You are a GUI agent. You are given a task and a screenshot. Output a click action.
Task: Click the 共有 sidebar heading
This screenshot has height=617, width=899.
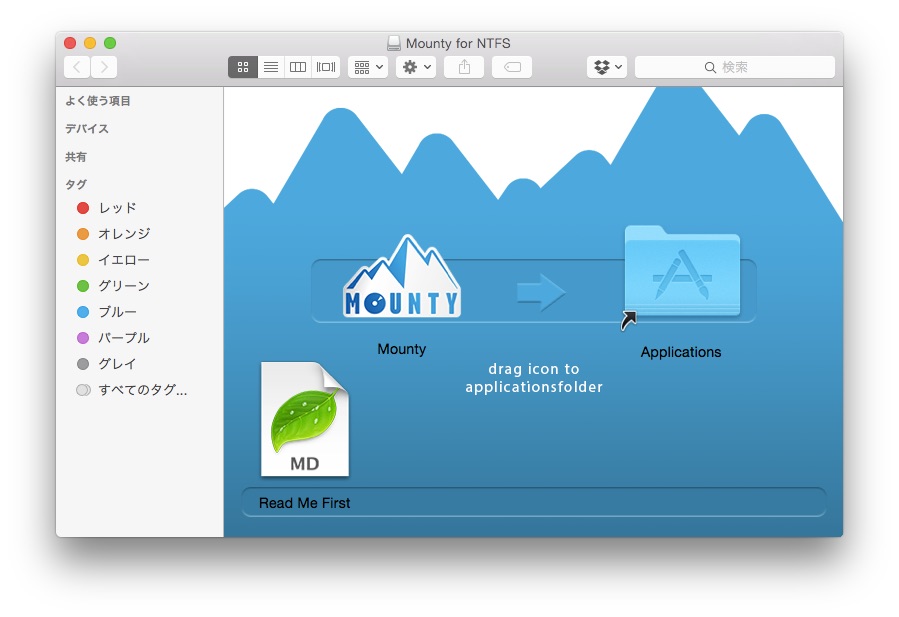tap(76, 157)
